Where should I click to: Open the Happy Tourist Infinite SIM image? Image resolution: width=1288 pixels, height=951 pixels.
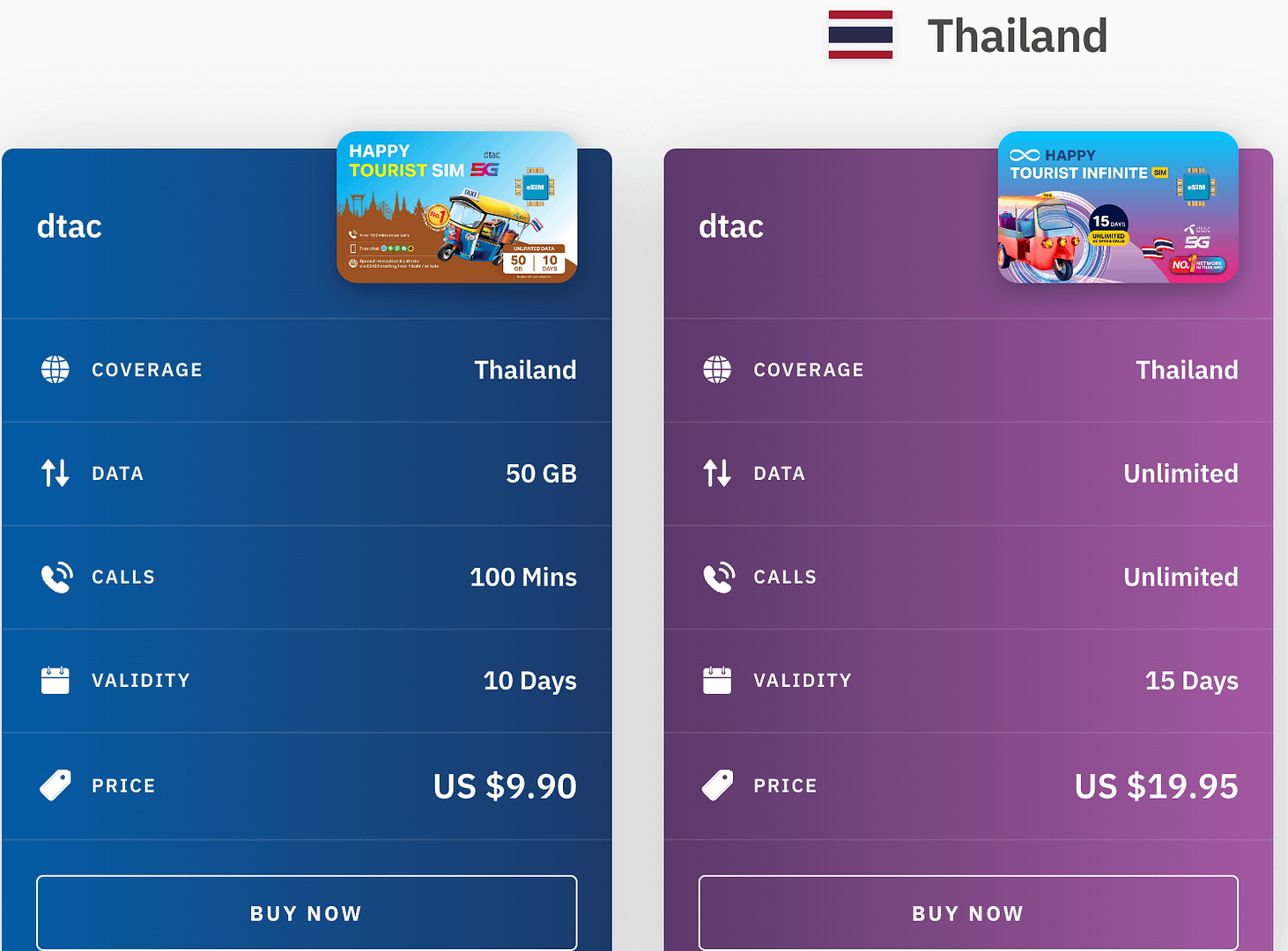[1118, 208]
